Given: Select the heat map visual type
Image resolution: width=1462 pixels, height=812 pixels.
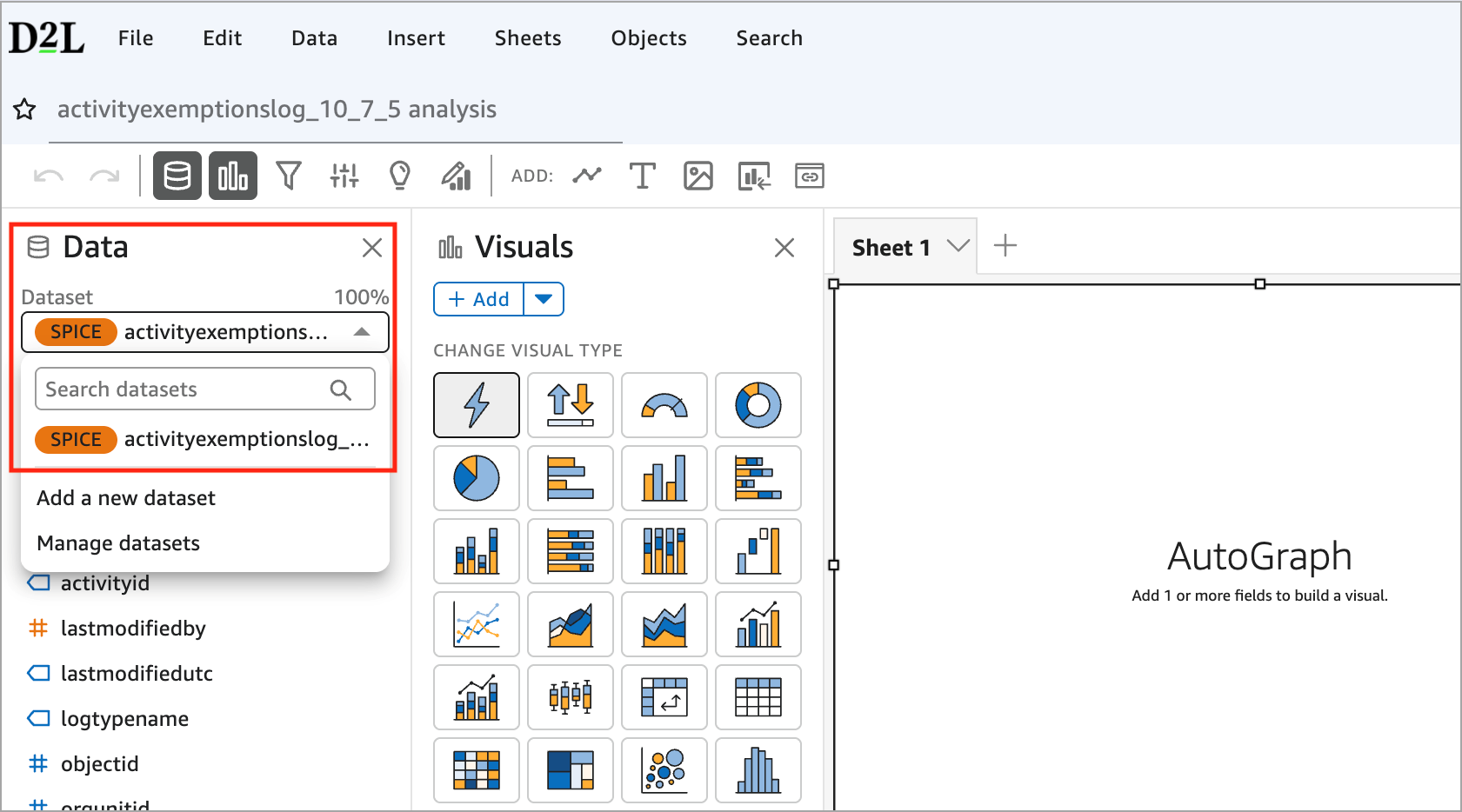Looking at the screenshot, I should [x=477, y=770].
